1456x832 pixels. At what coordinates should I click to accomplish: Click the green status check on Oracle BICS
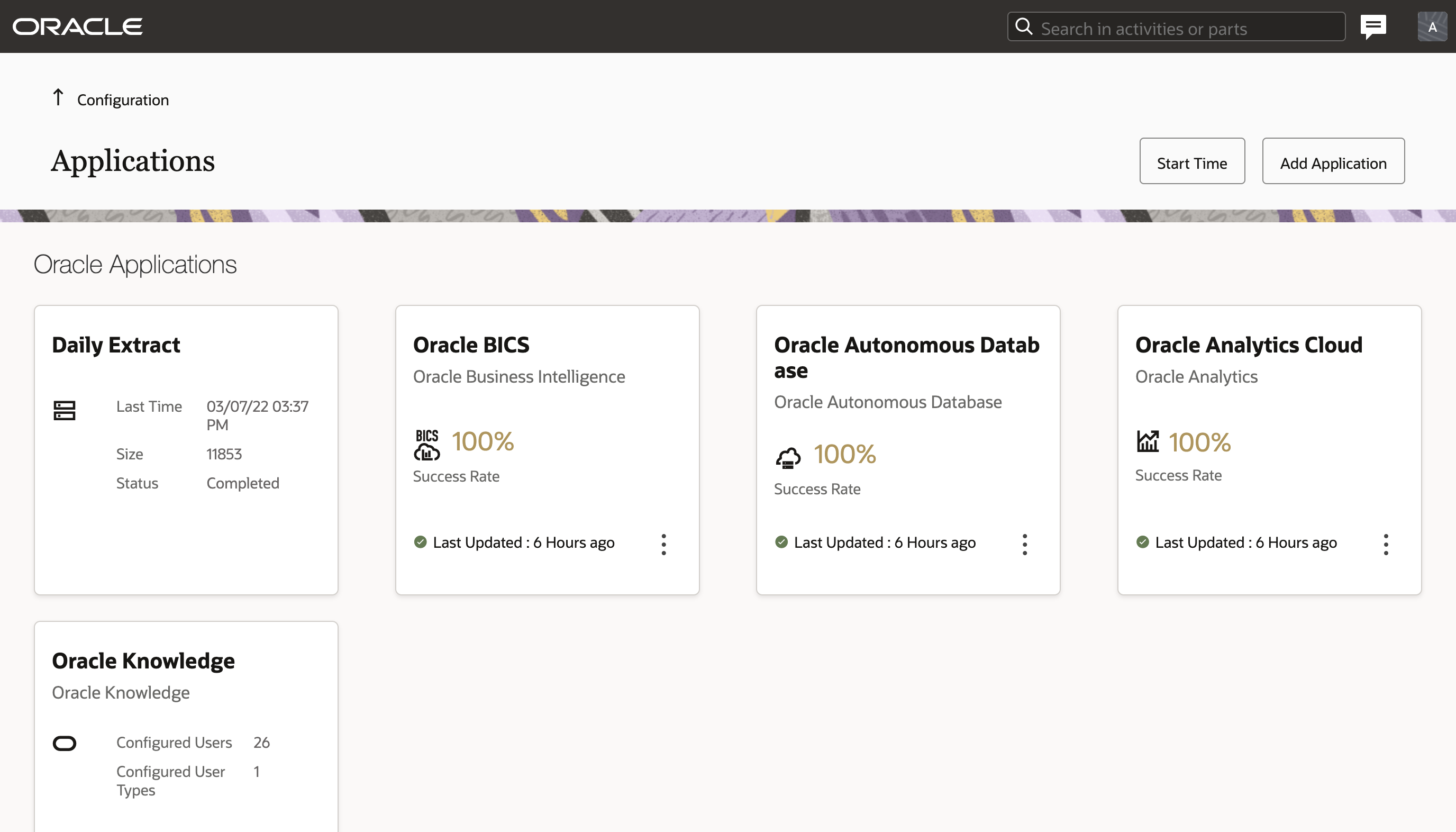point(421,542)
